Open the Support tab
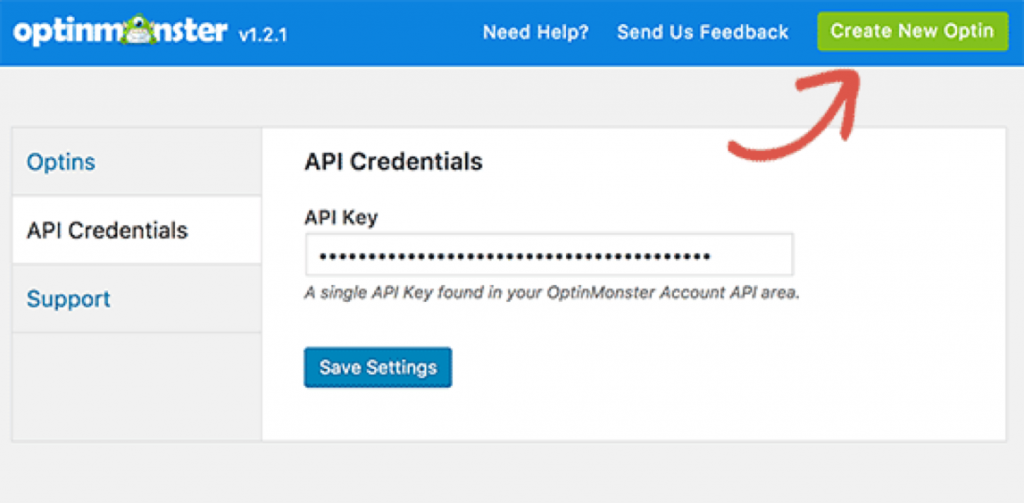This screenshot has width=1024, height=503. tap(69, 299)
